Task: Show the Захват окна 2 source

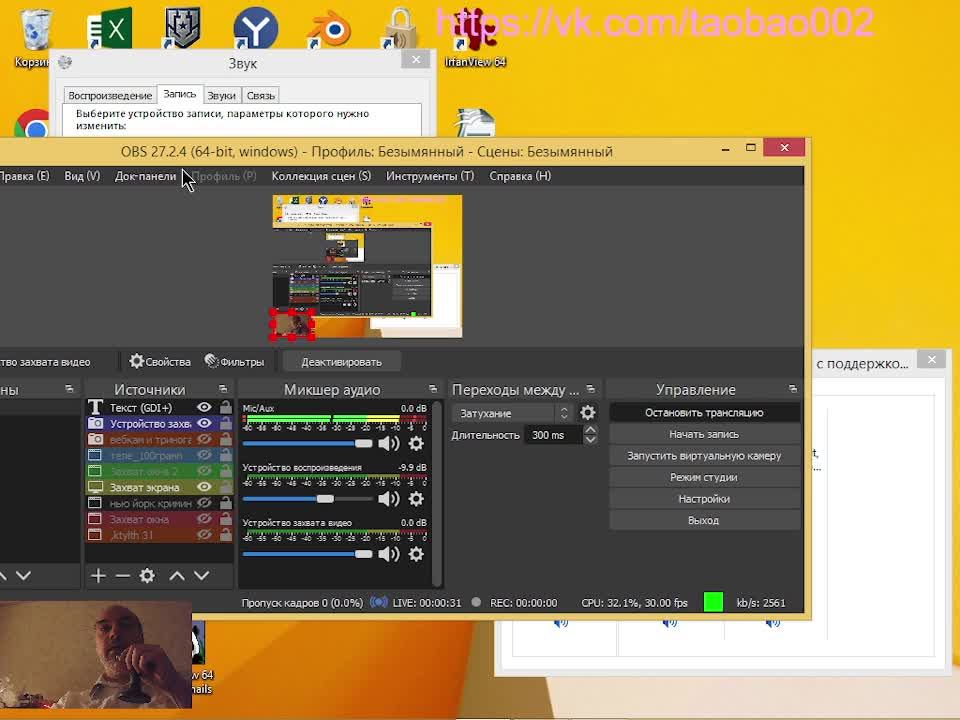Action: pyautogui.click(x=204, y=471)
